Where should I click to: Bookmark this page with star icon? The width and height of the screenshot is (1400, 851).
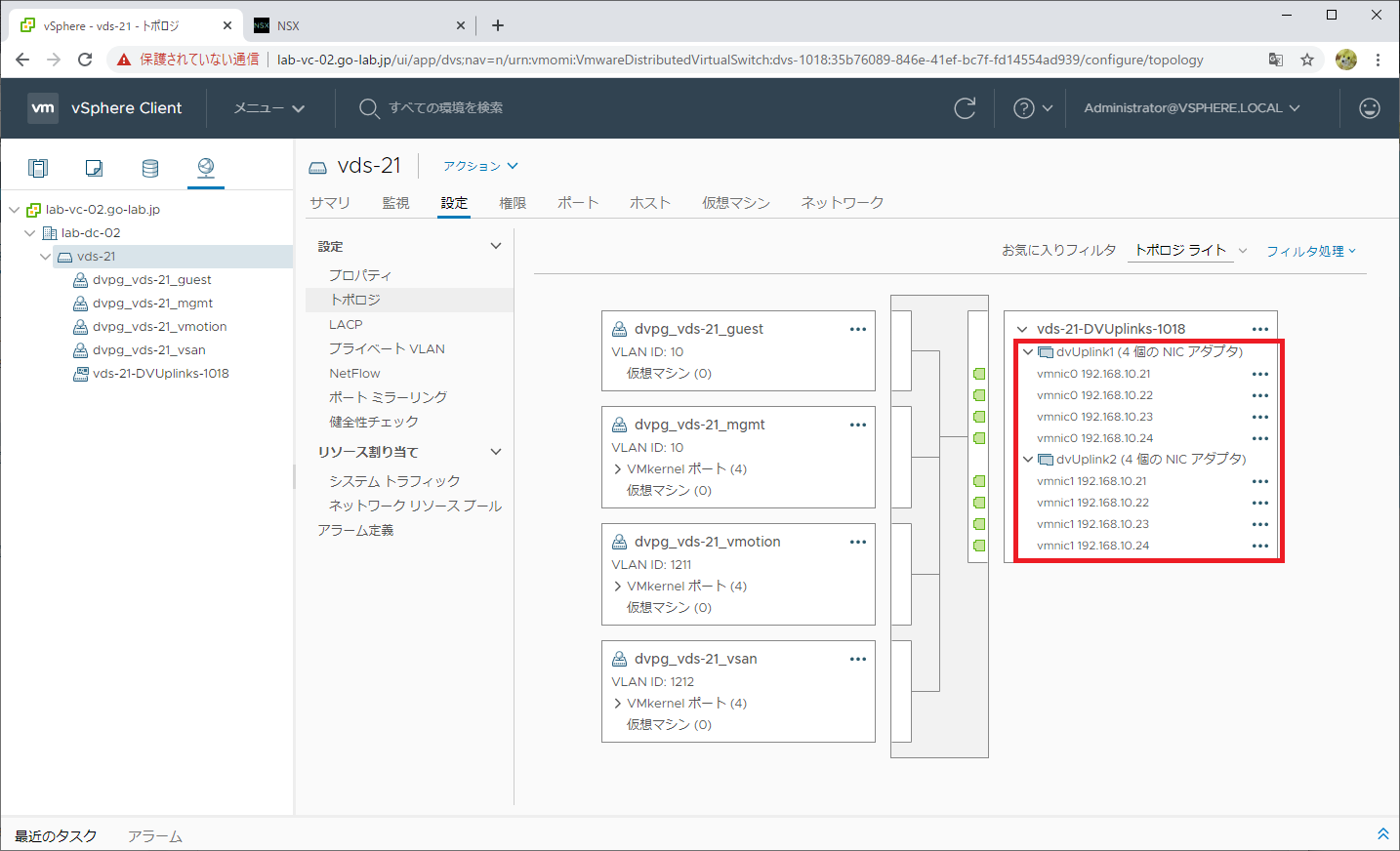coord(1307,60)
